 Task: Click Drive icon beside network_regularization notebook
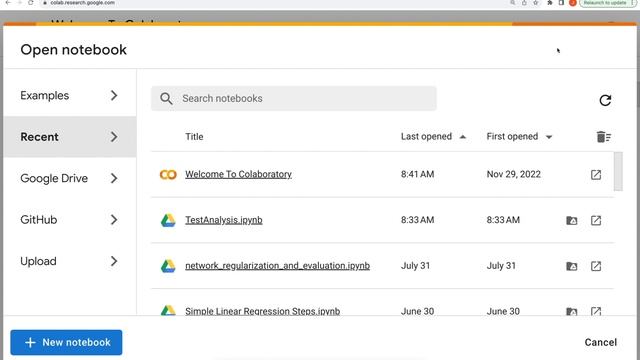[x=168, y=266]
